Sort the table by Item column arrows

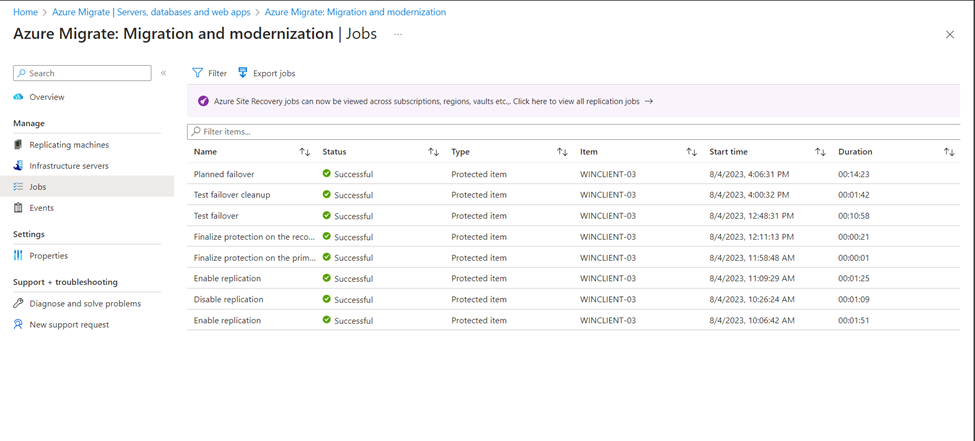click(x=691, y=152)
